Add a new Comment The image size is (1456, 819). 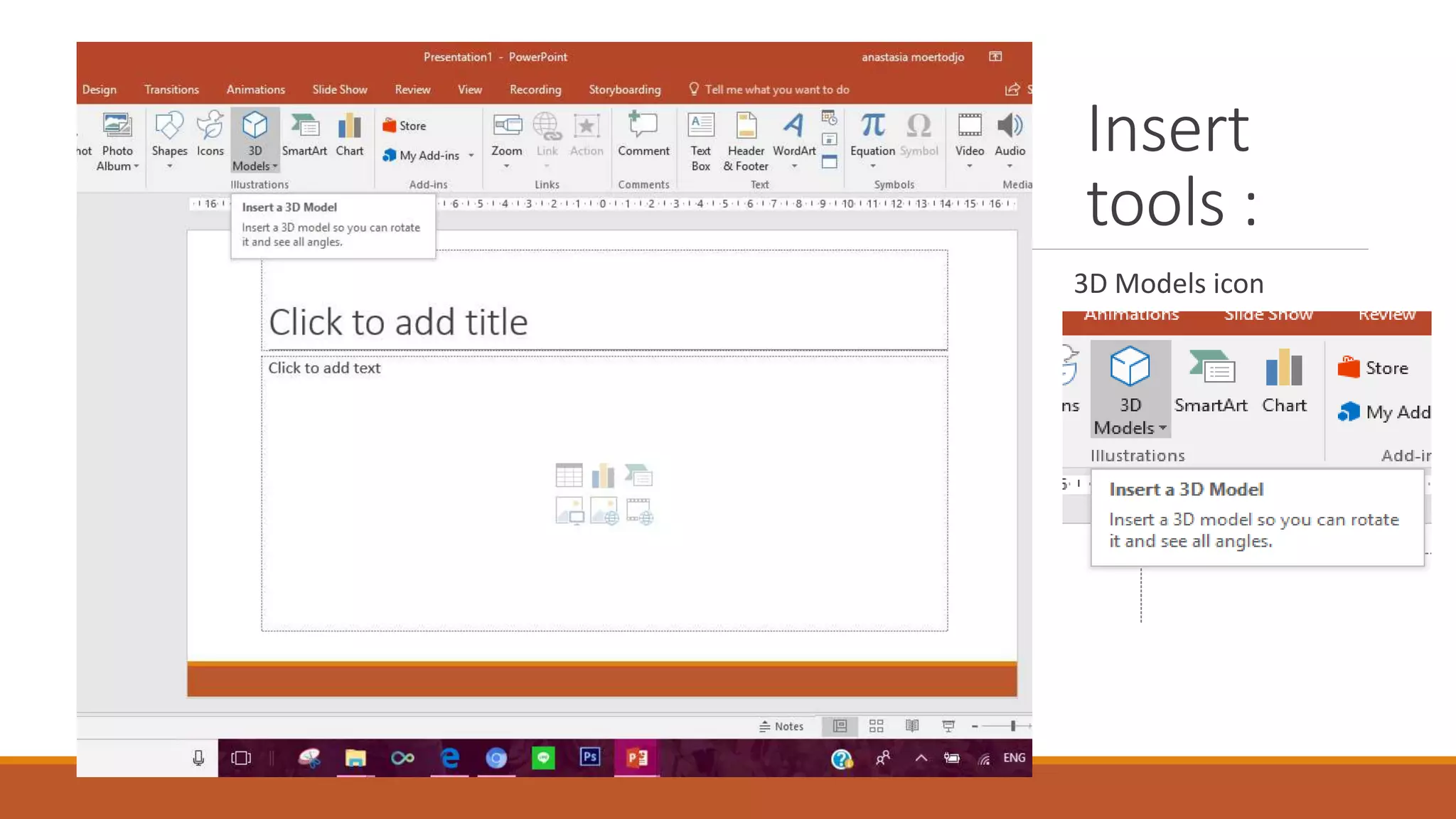[x=643, y=135]
